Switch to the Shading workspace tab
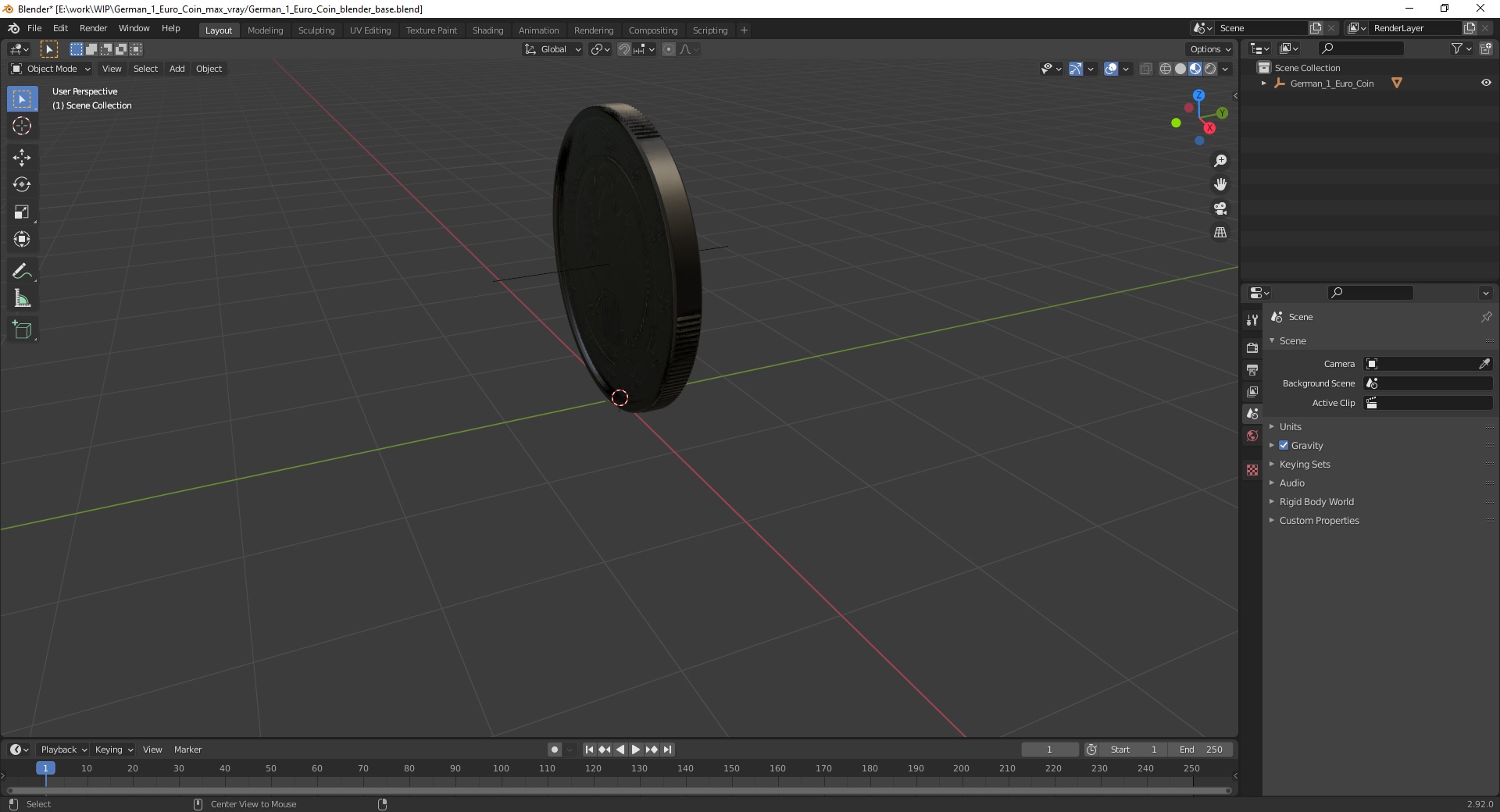1500x812 pixels. pyautogui.click(x=487, y=30)
